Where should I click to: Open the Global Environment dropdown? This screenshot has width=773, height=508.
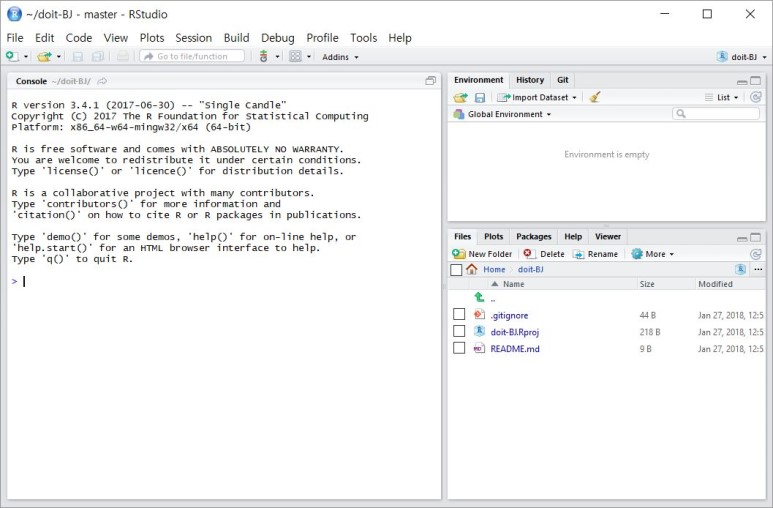point(503,114)
